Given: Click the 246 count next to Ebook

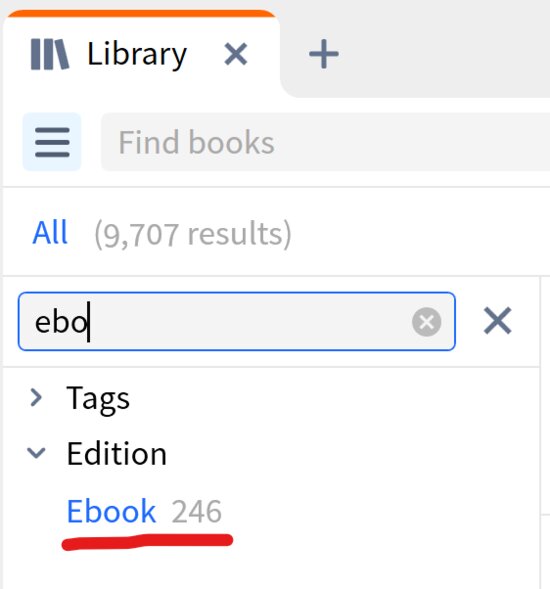Looking at the screenshot, I should (x=196, y=512).
